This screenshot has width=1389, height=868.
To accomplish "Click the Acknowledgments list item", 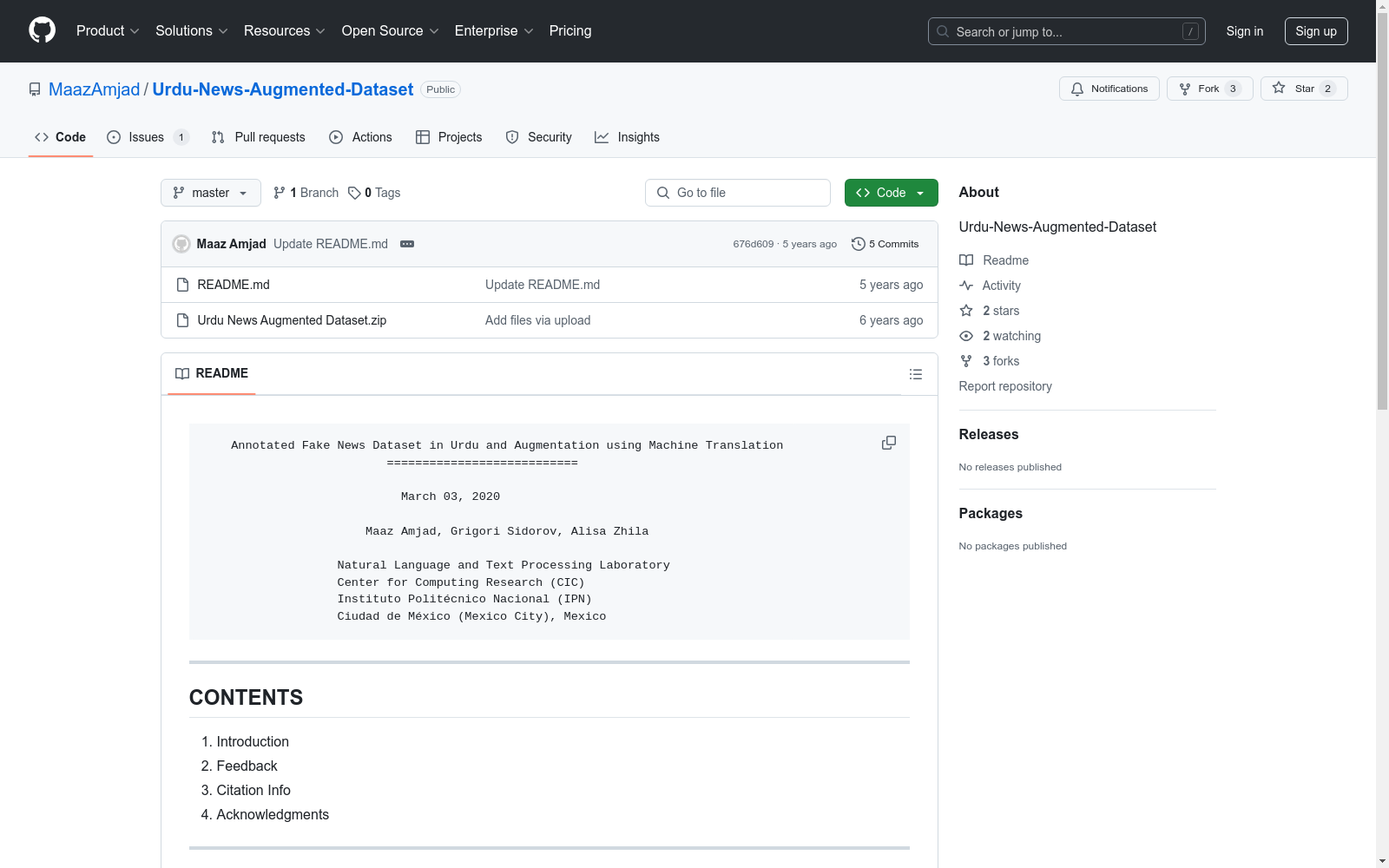I will click(273, 814).
